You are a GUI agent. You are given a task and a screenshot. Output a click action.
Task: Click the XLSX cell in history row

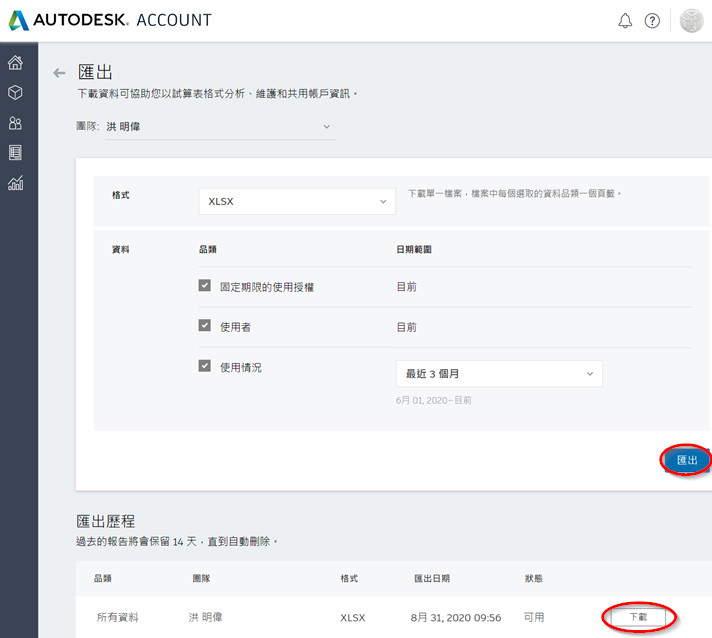point(353,618)
